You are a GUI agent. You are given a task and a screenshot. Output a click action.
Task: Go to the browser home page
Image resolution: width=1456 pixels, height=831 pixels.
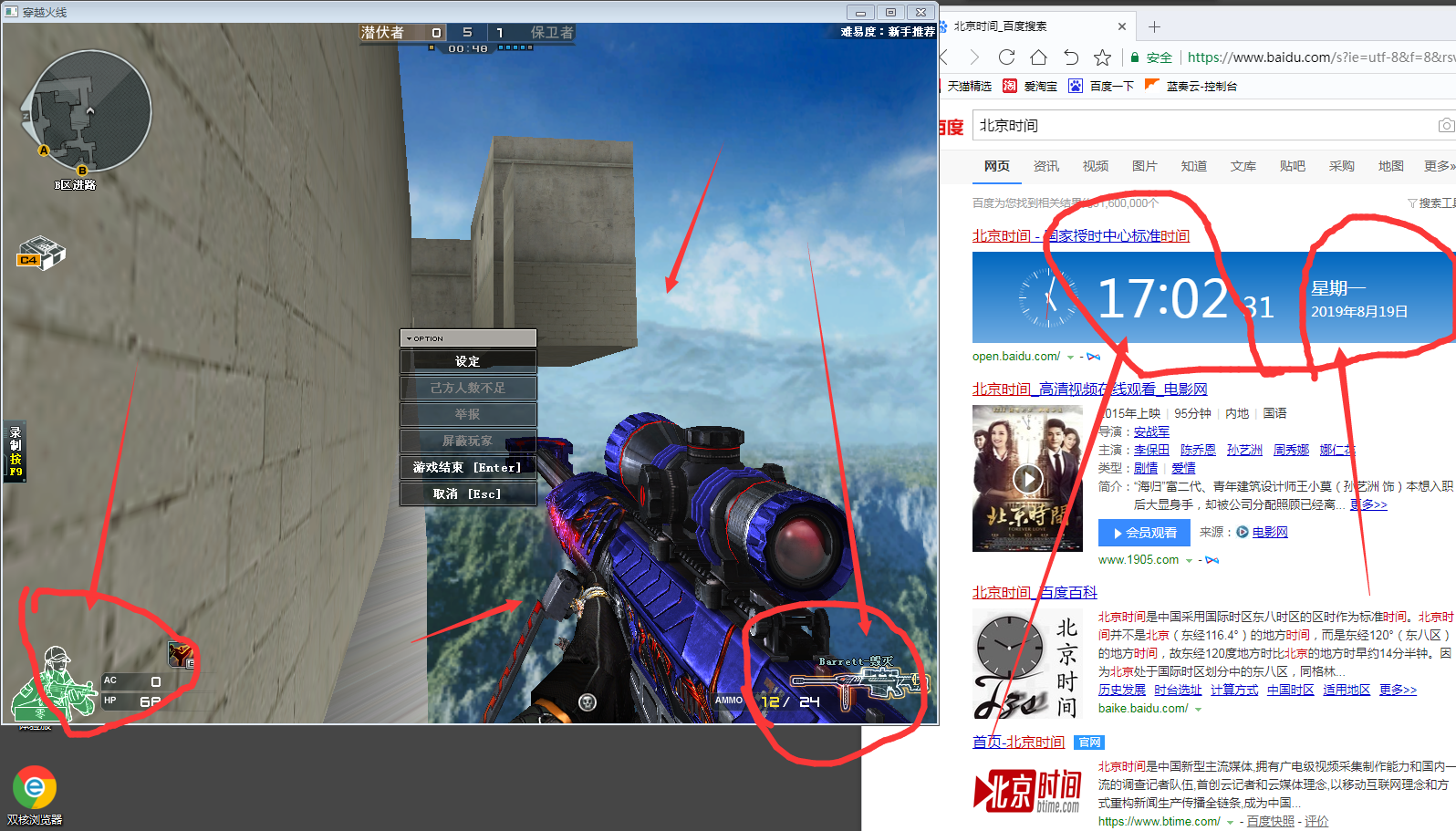tap(1038, 57)
